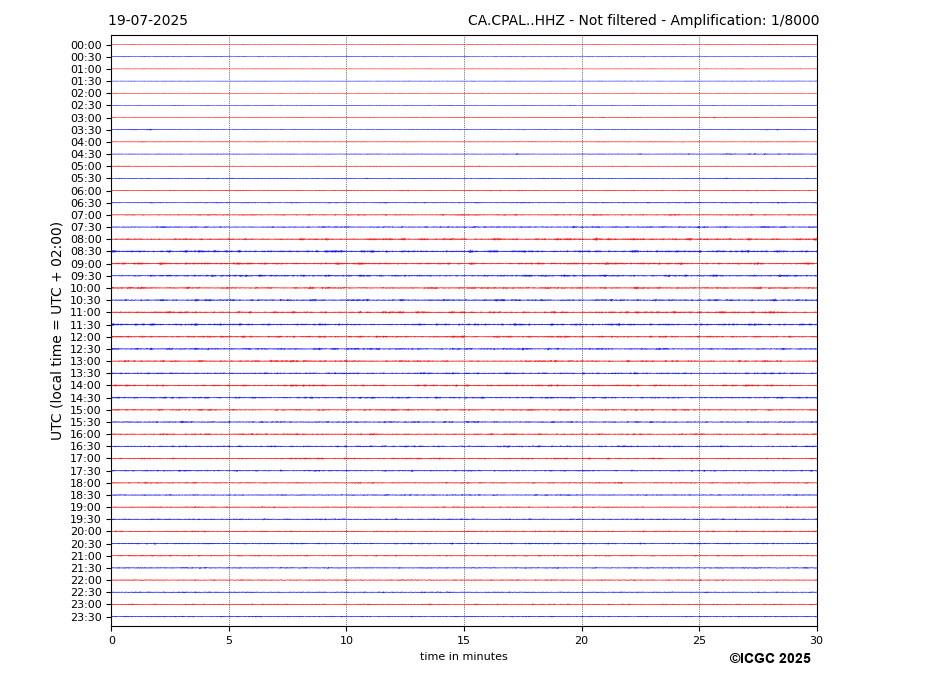Viewport: 927px width, 696px height.
Task: Click the 'time in minutes' axis title
Action: pyautogui.click(x=464, y=656)
